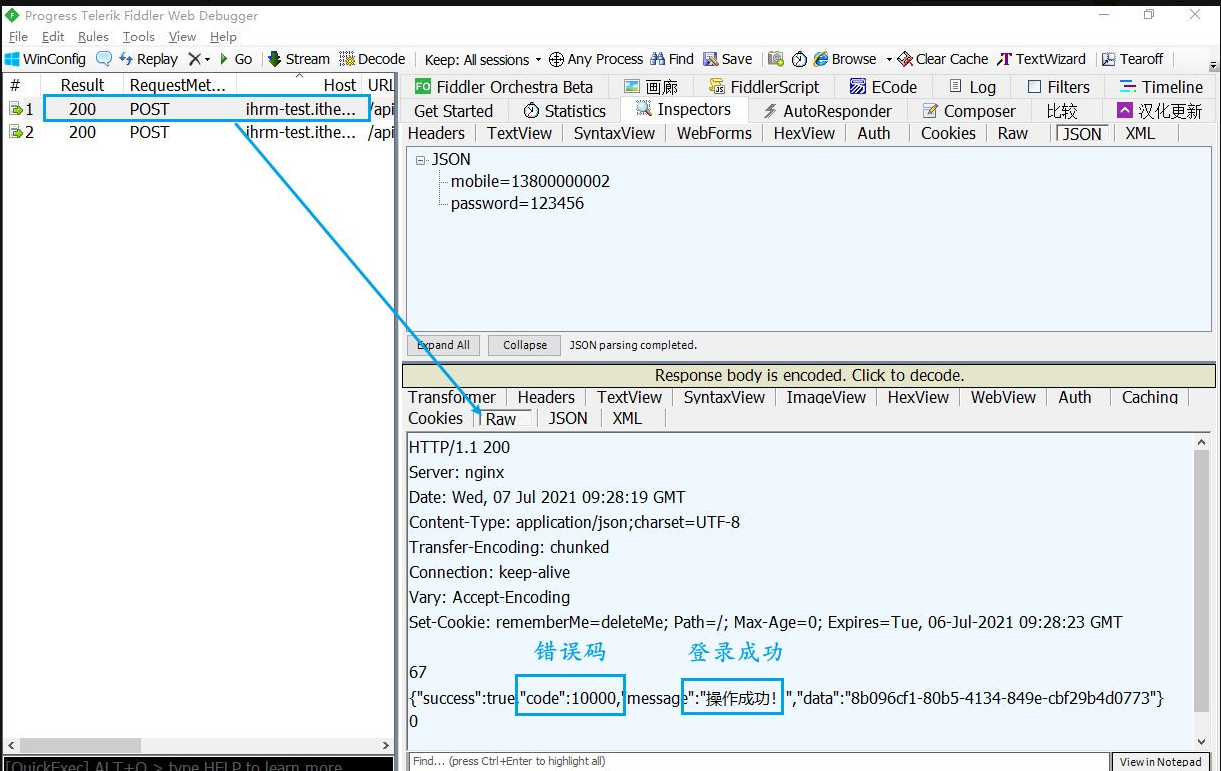The height and width of the screenshot is (771, 1221).
Task: Select session 1 in the list
Action: click(200, 109)
